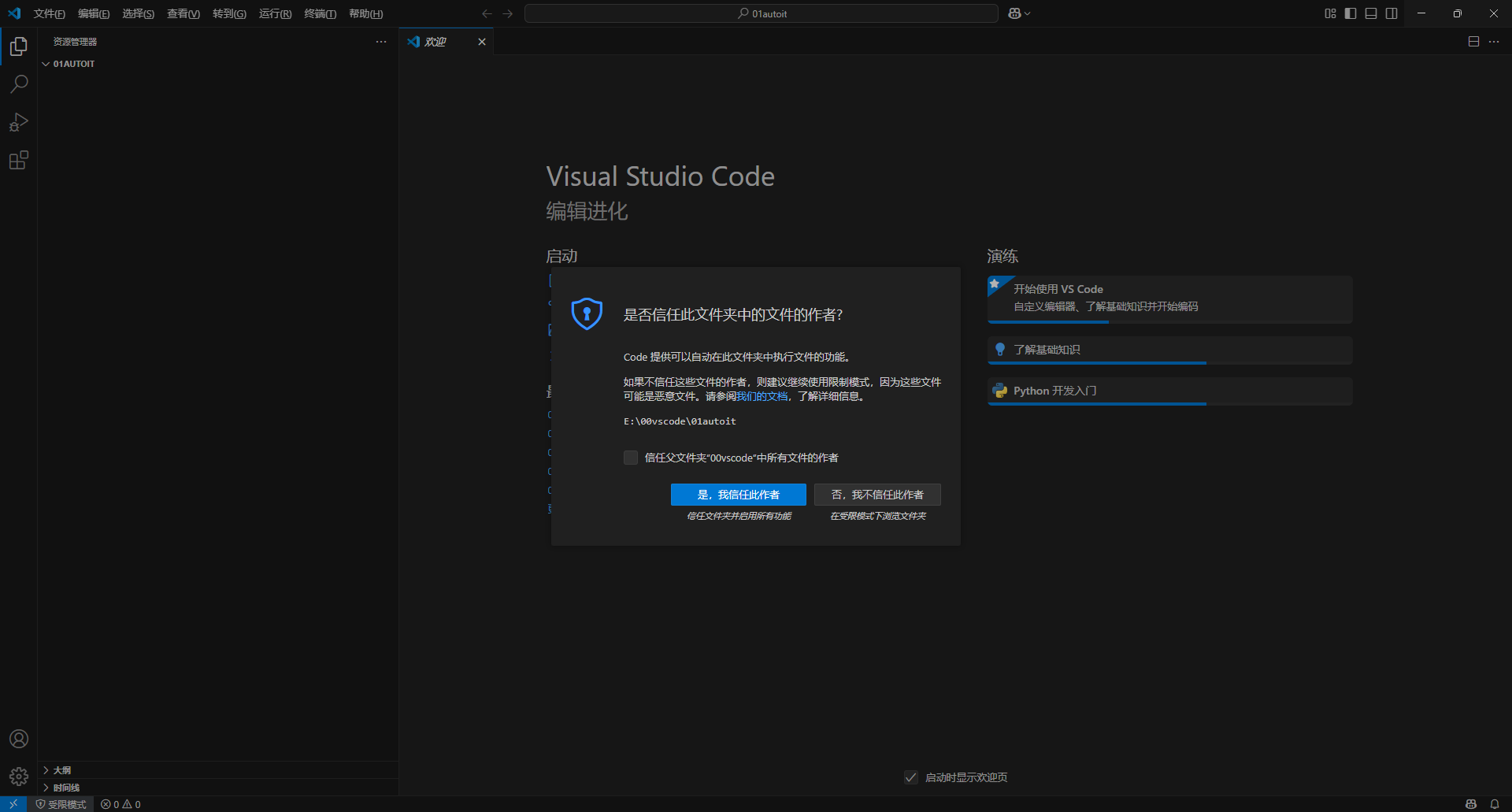
Task: Open the File menu
Action: pos(50,13)
